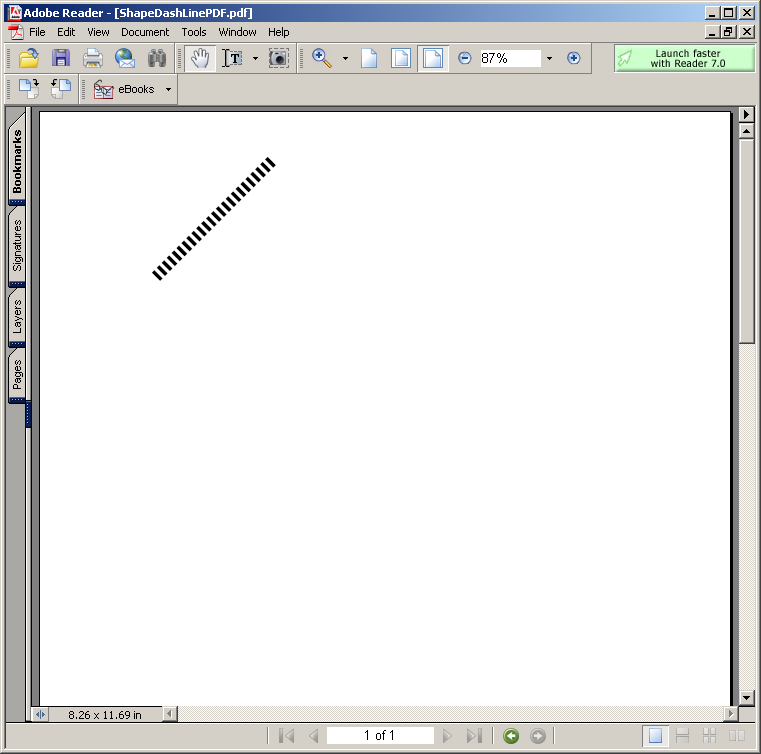761x754 pixels.
Task: Click the Adobe PDF document icon in menu bar
Action: [x=16, y=33]
